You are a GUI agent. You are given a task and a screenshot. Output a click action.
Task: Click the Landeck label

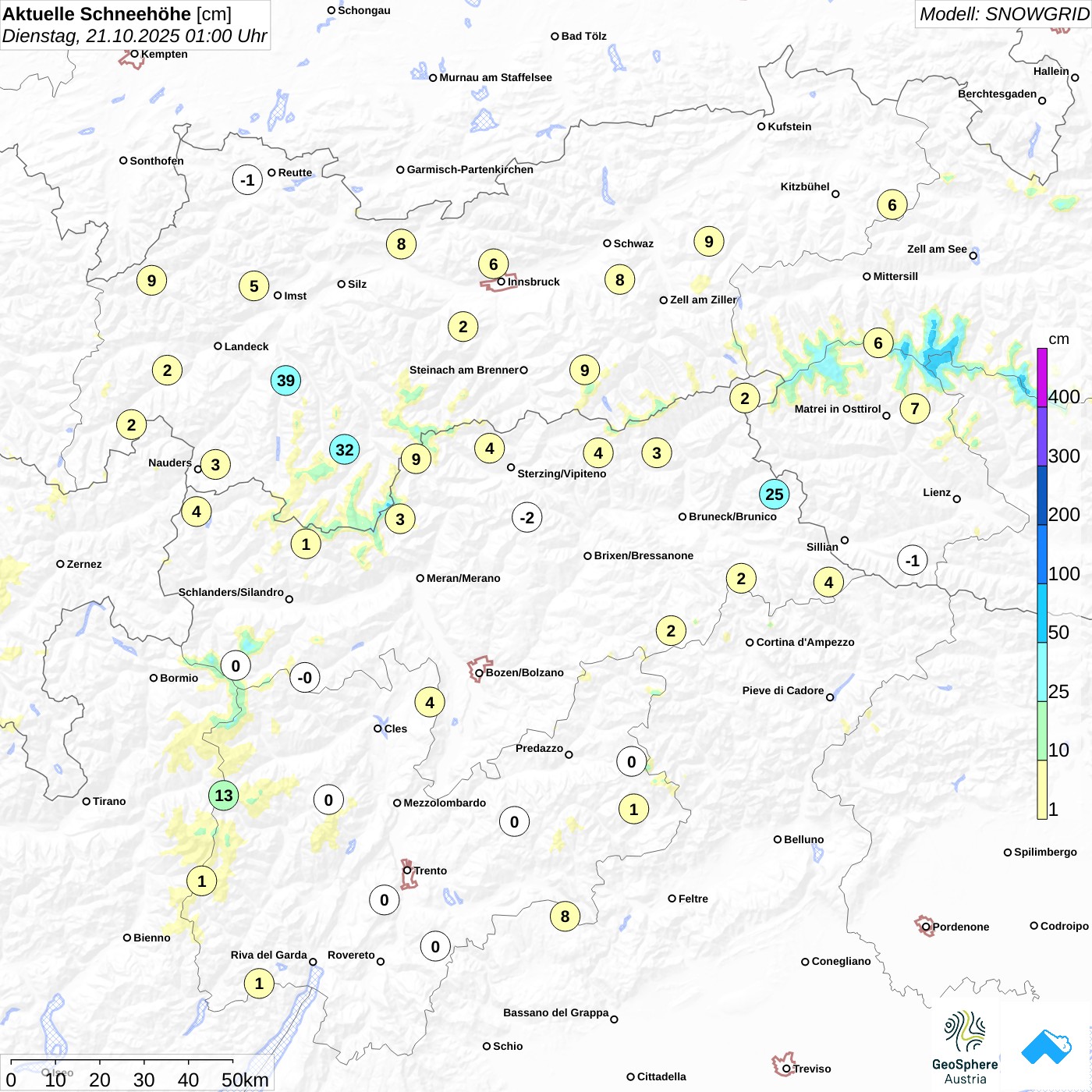[x=246, y=346]
